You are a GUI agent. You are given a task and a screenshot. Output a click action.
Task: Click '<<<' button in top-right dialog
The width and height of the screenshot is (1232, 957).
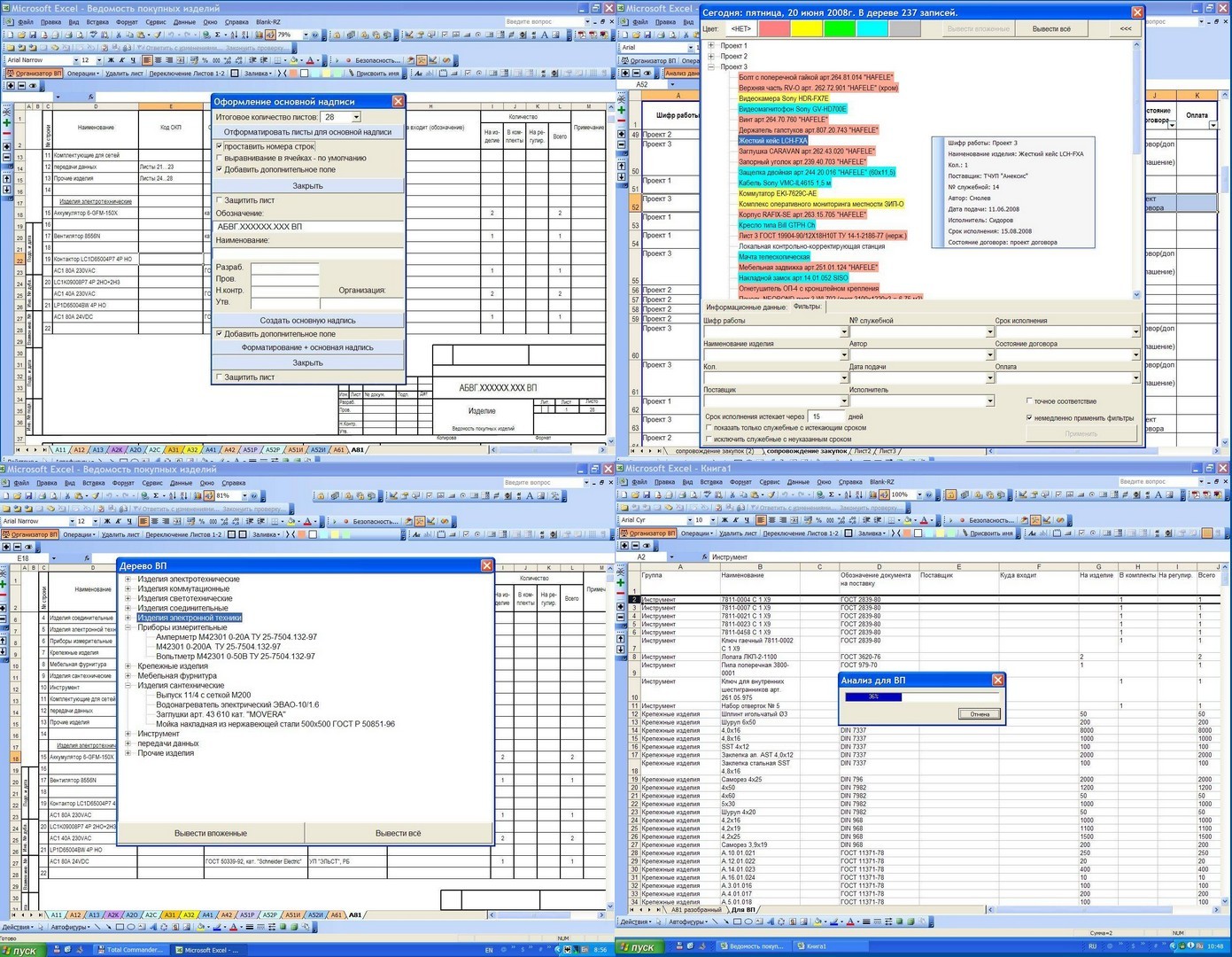click(1125, 28)
